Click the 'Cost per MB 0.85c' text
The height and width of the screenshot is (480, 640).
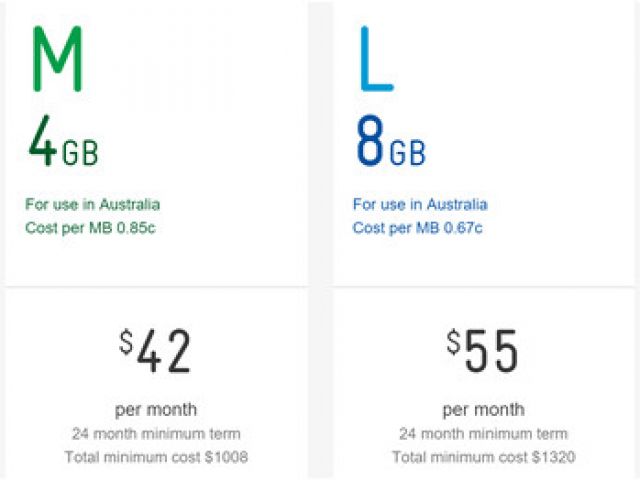(x=90, y=227)
